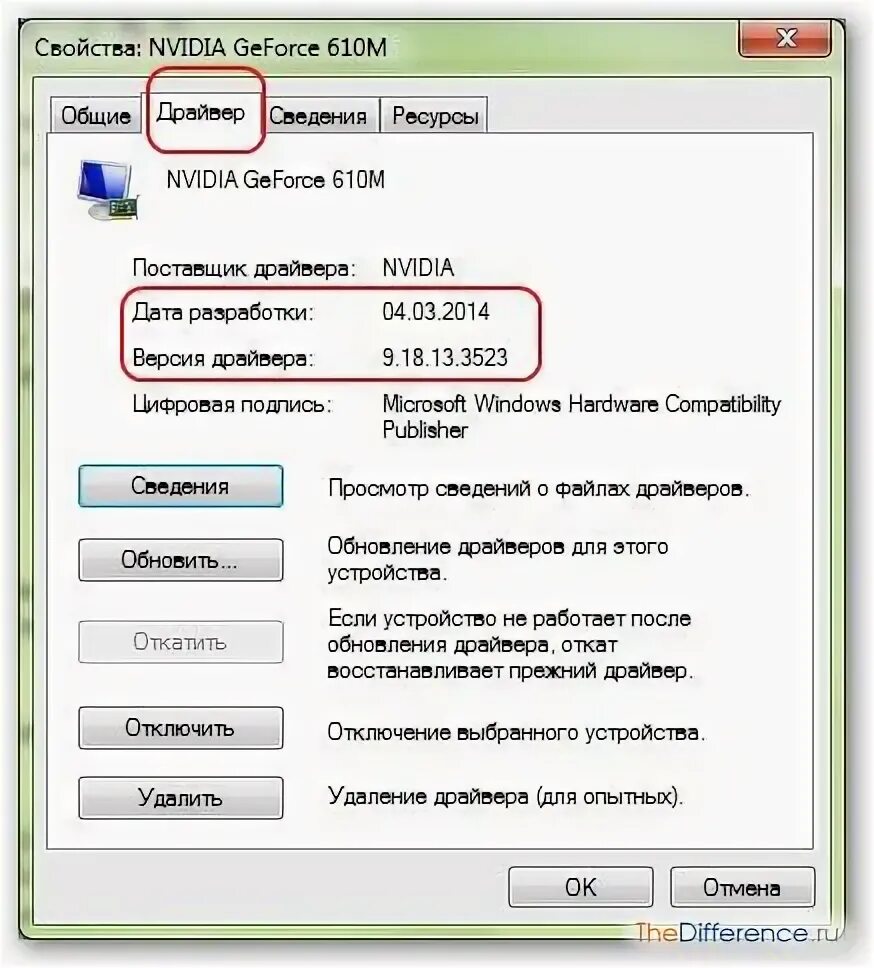The width and height of the screenshot is (874, 968).
Task: Disable the device with the Отключить button
Action: (x=180, y=728)
